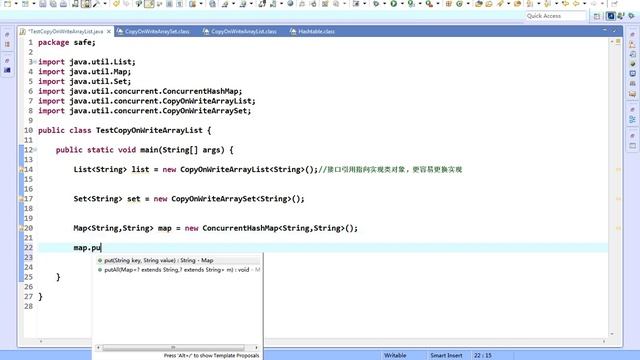Select the putAll(Map) proposal

178,270
